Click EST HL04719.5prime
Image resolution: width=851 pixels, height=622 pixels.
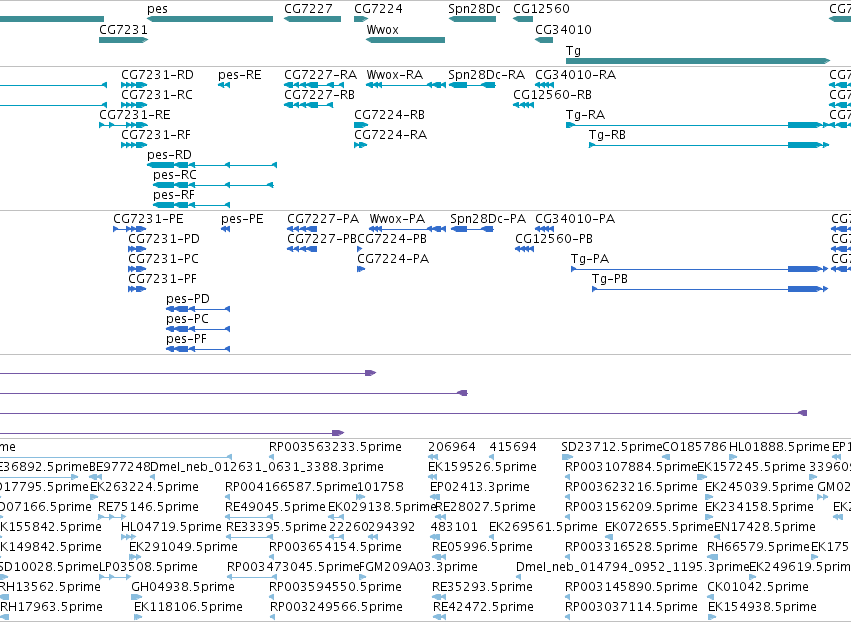[171, 527]
